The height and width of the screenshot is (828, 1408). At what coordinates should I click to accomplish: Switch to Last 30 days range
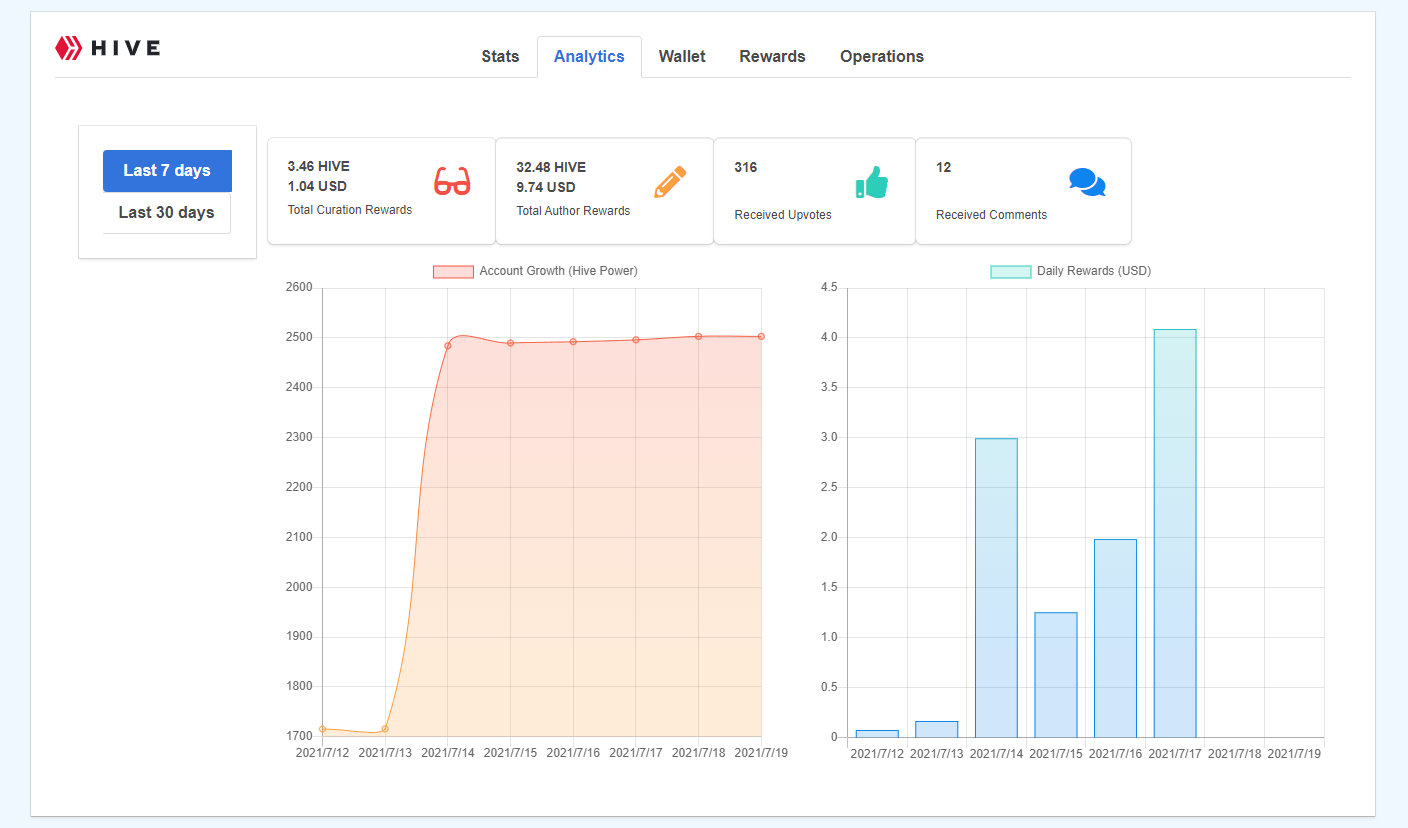(x=167, y=213)
